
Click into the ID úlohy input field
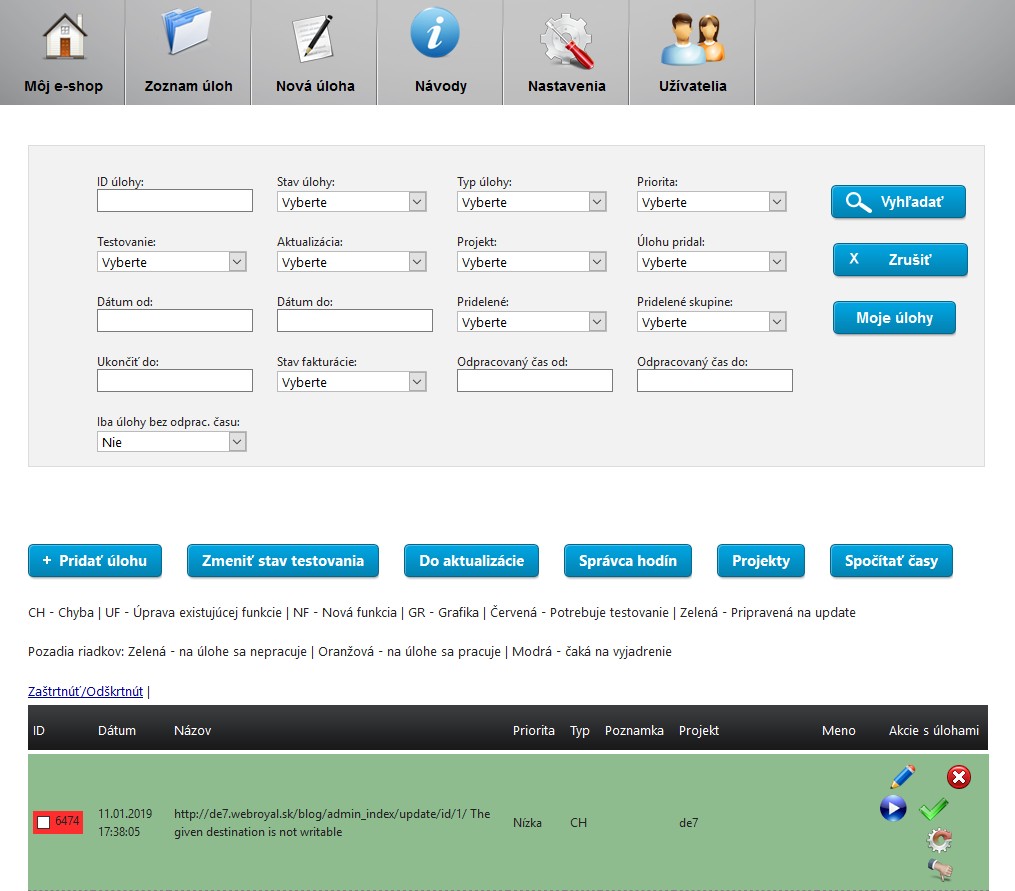coord(175,201)
